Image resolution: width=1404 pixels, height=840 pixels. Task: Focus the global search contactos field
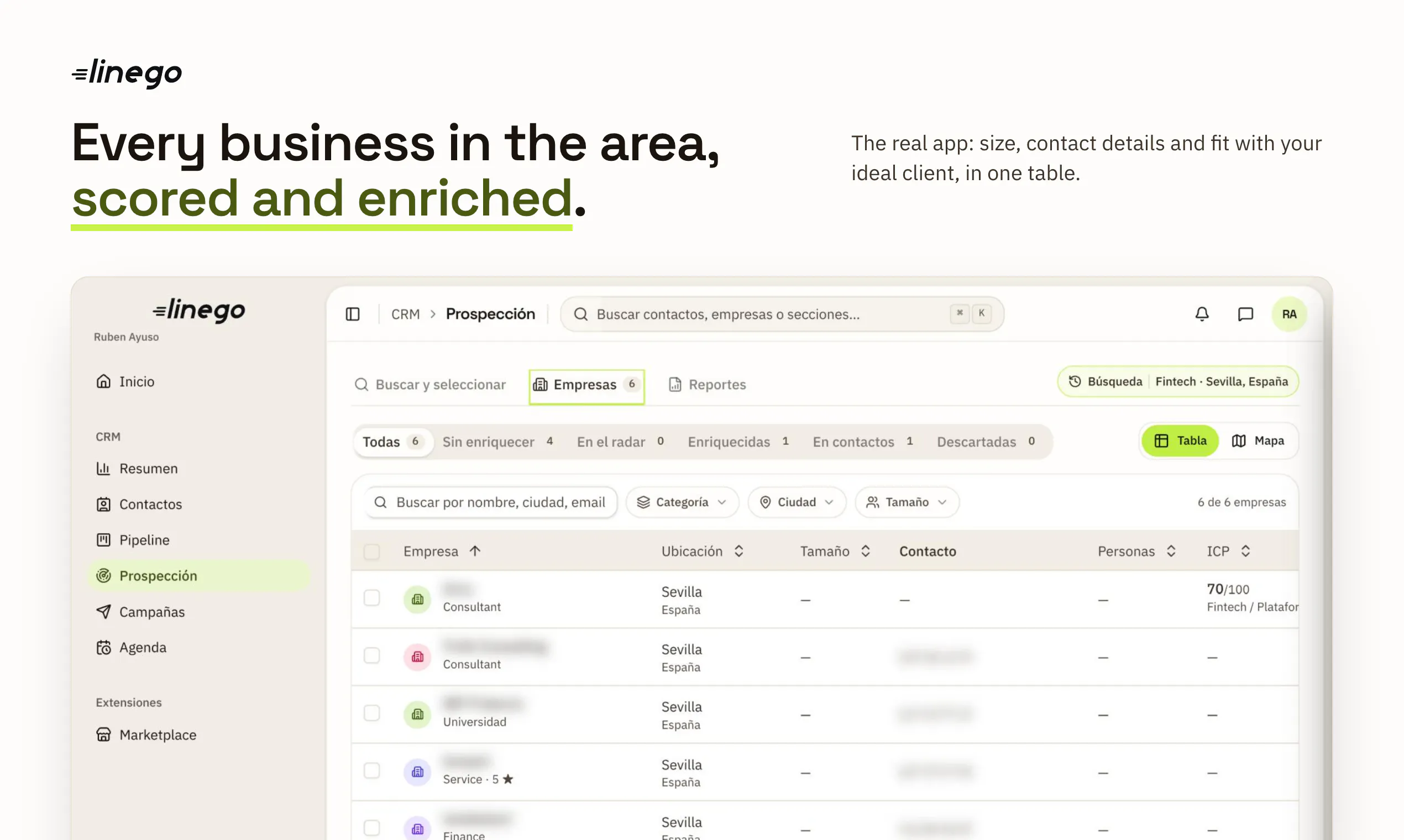pos(782,314)
